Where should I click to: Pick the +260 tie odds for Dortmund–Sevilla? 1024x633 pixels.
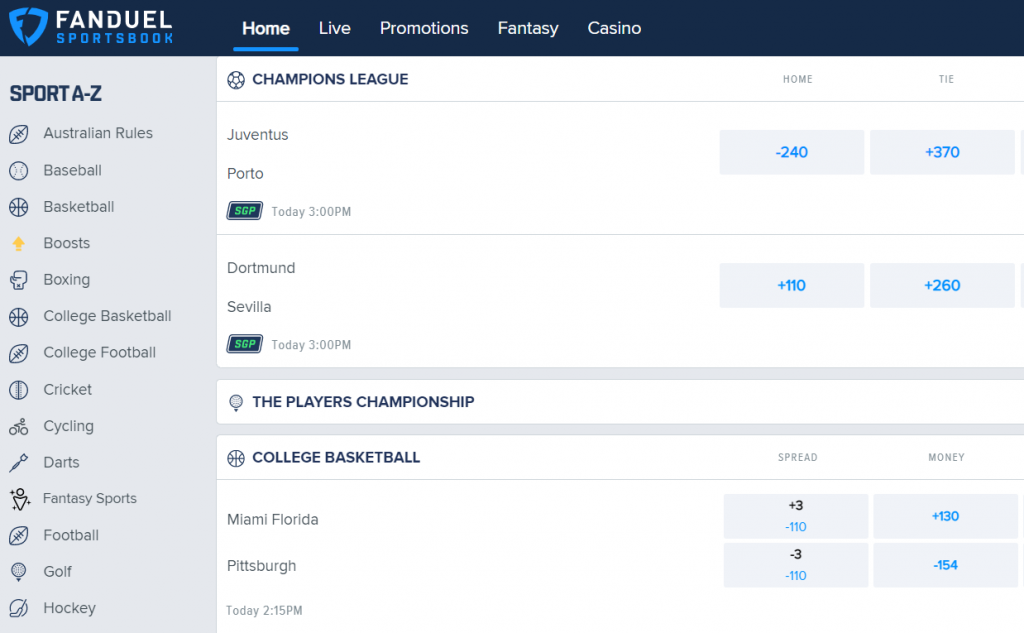942,285
